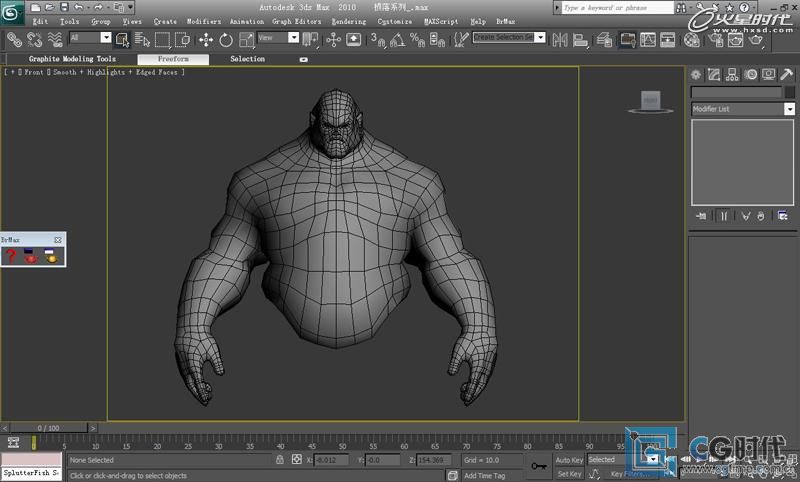
Task: Click the Select and Manipulate icon
Action: tap(334, 39)
